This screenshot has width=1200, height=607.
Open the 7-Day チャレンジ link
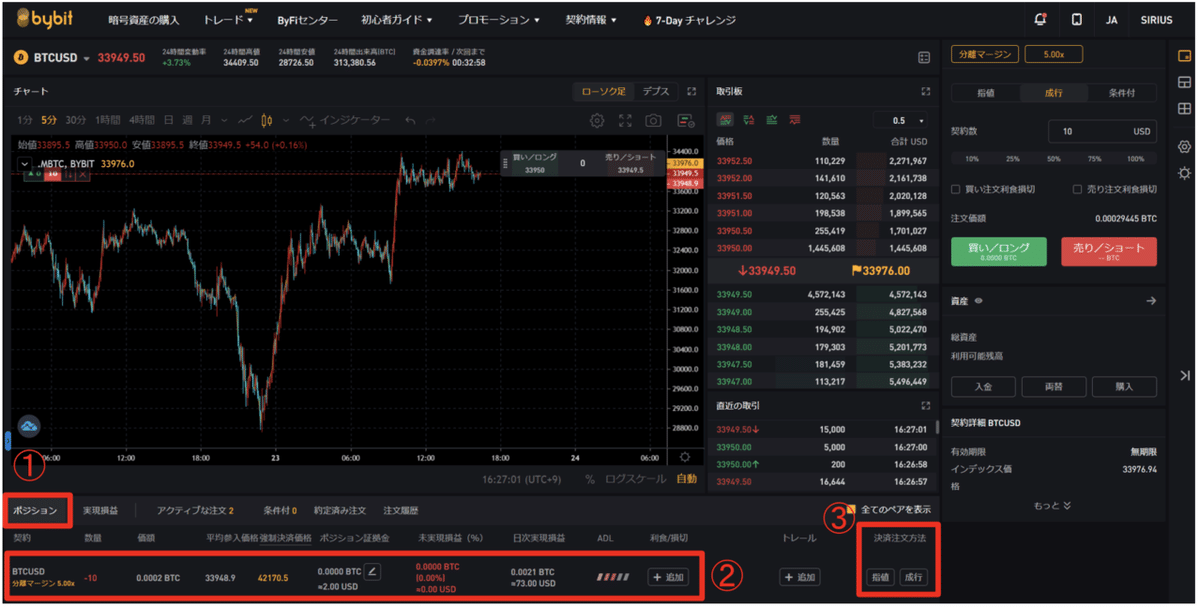[690, 20]
